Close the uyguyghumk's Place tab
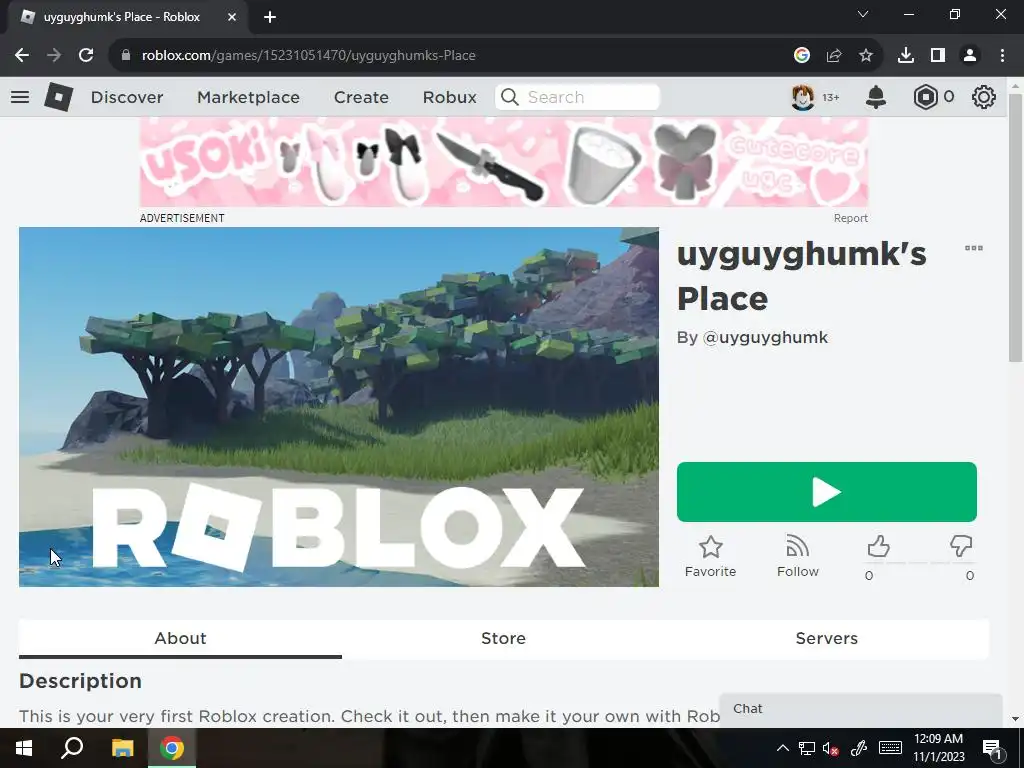1024x768 pixels. [232, 17]
